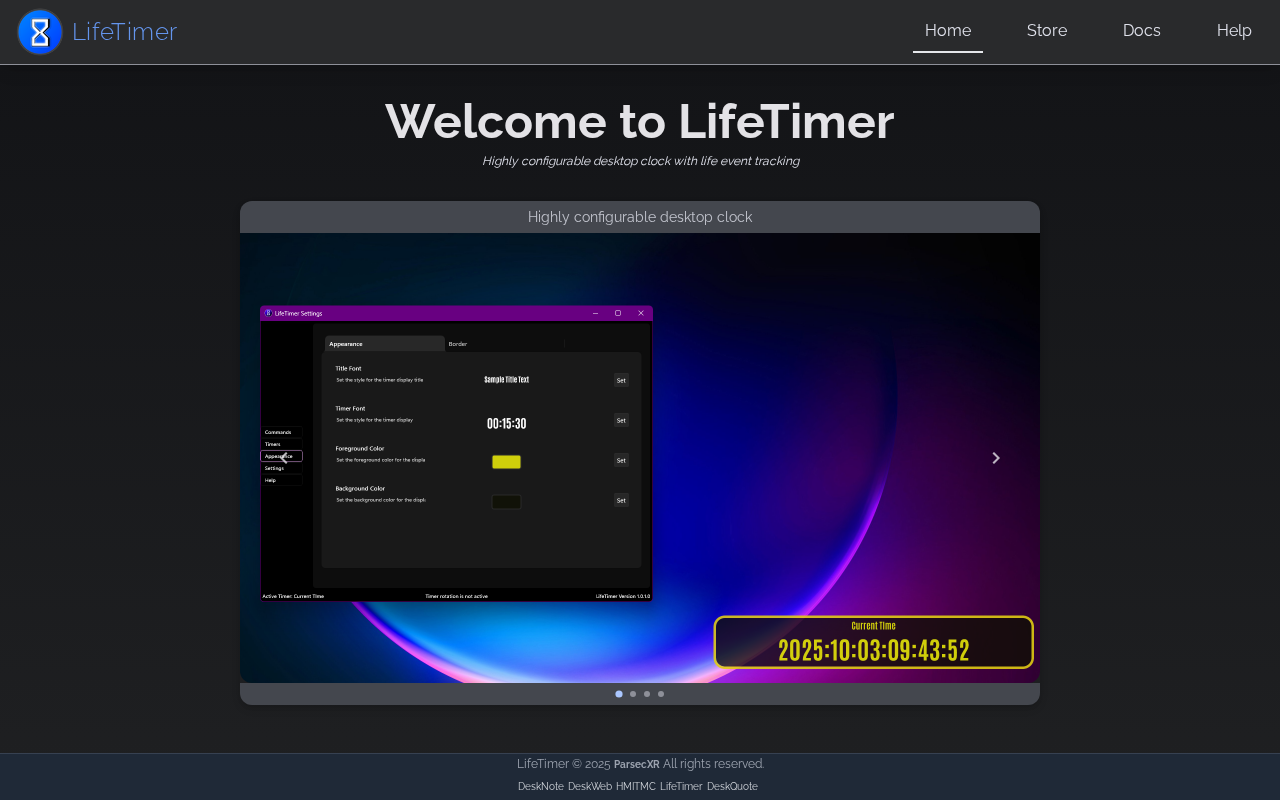Click the yellow Current Time clock in the slide

873,642
